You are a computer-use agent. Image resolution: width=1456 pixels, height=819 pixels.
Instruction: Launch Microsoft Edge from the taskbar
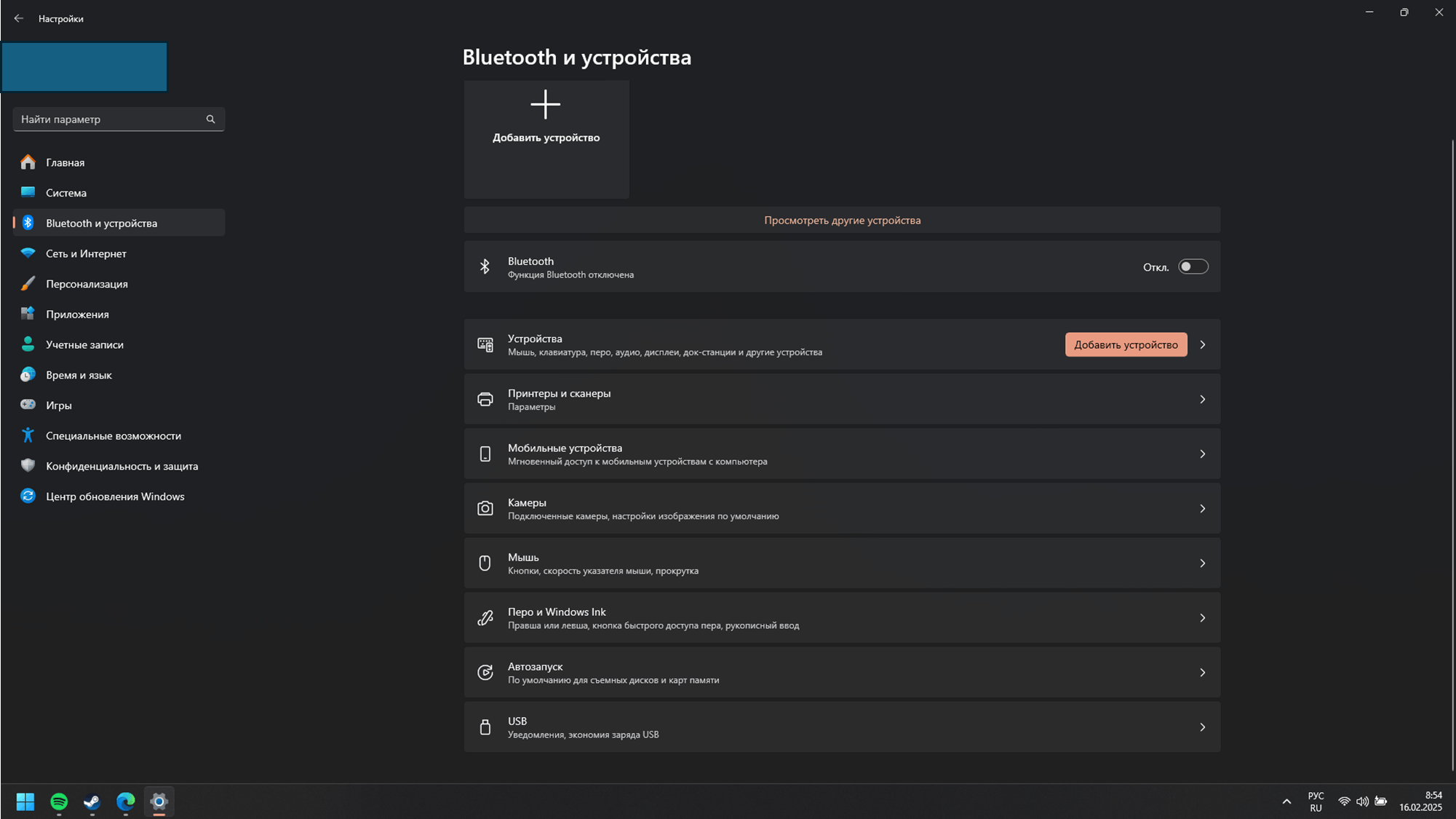tap(126, 802)
